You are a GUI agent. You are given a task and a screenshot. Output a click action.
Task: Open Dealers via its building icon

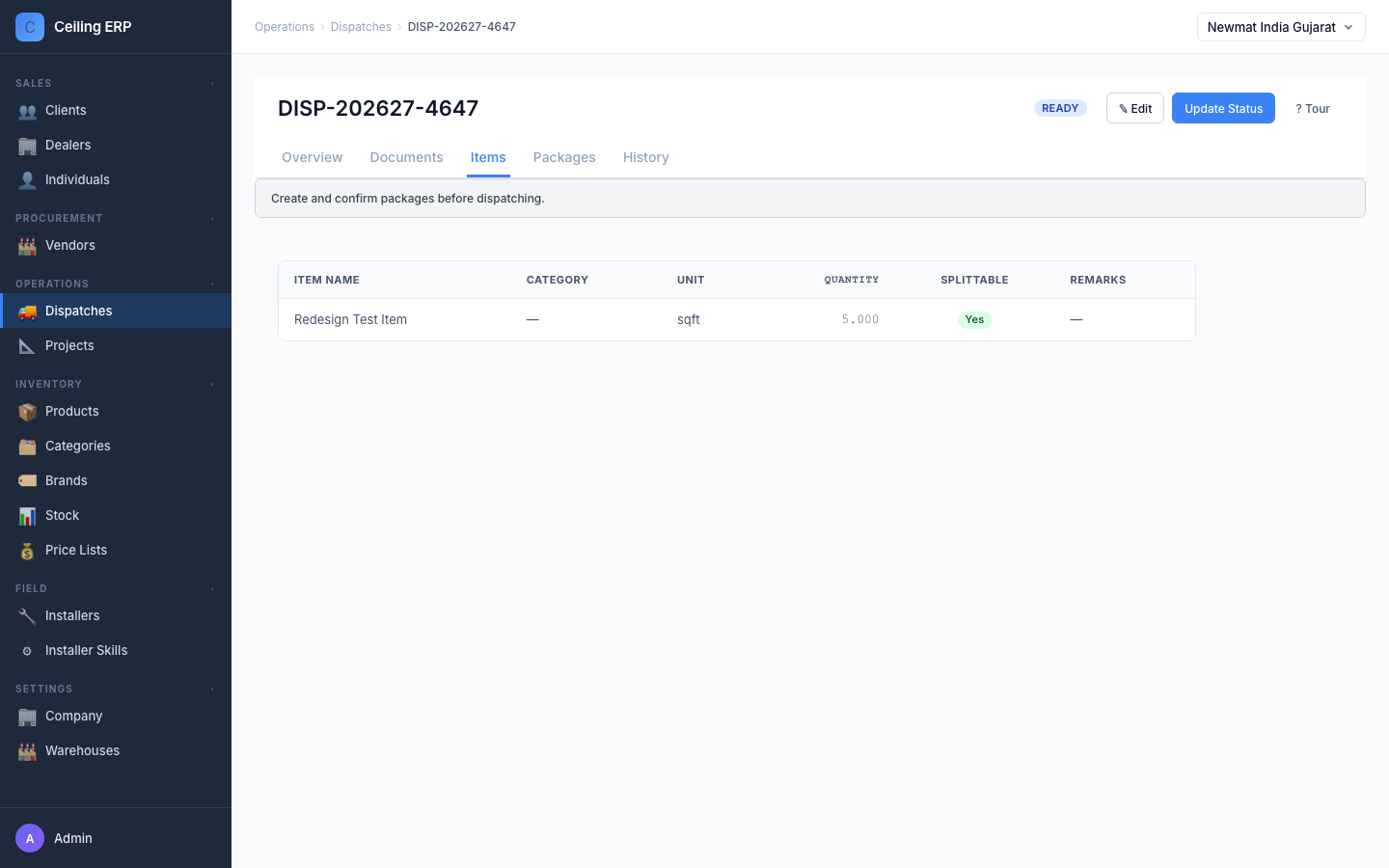(27, 146)
